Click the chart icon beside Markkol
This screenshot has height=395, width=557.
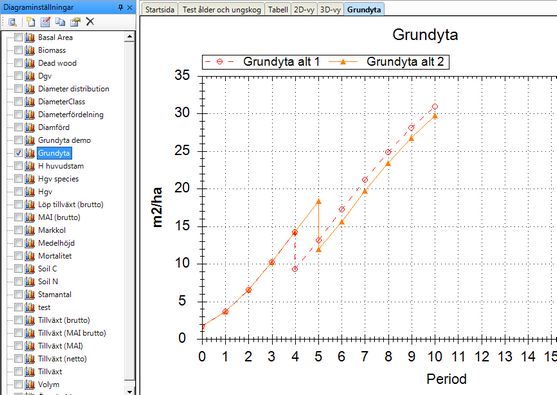click(x=30, y=230)
